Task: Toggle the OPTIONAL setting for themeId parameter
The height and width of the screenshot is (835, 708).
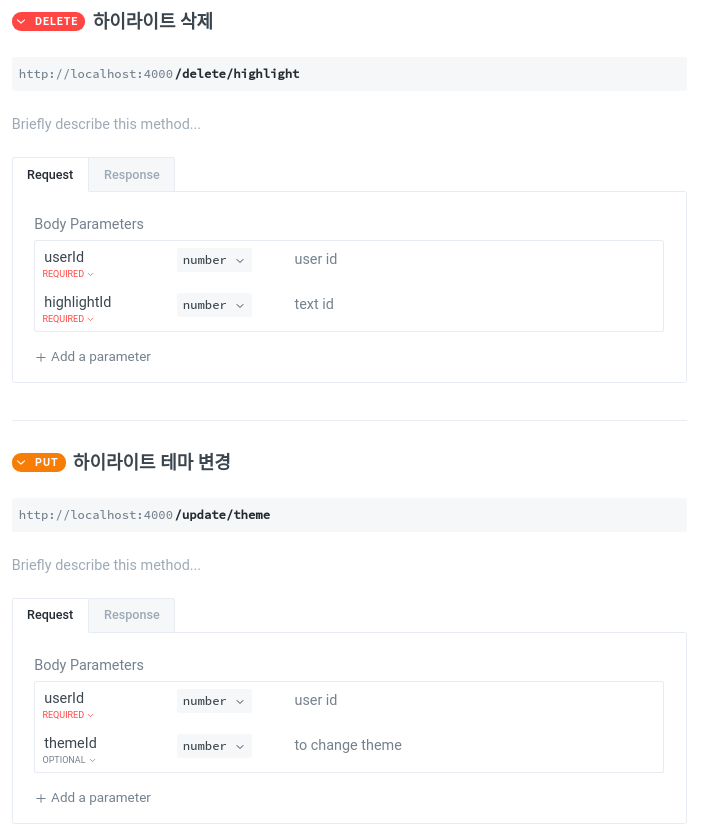Action: coord(68,760)
